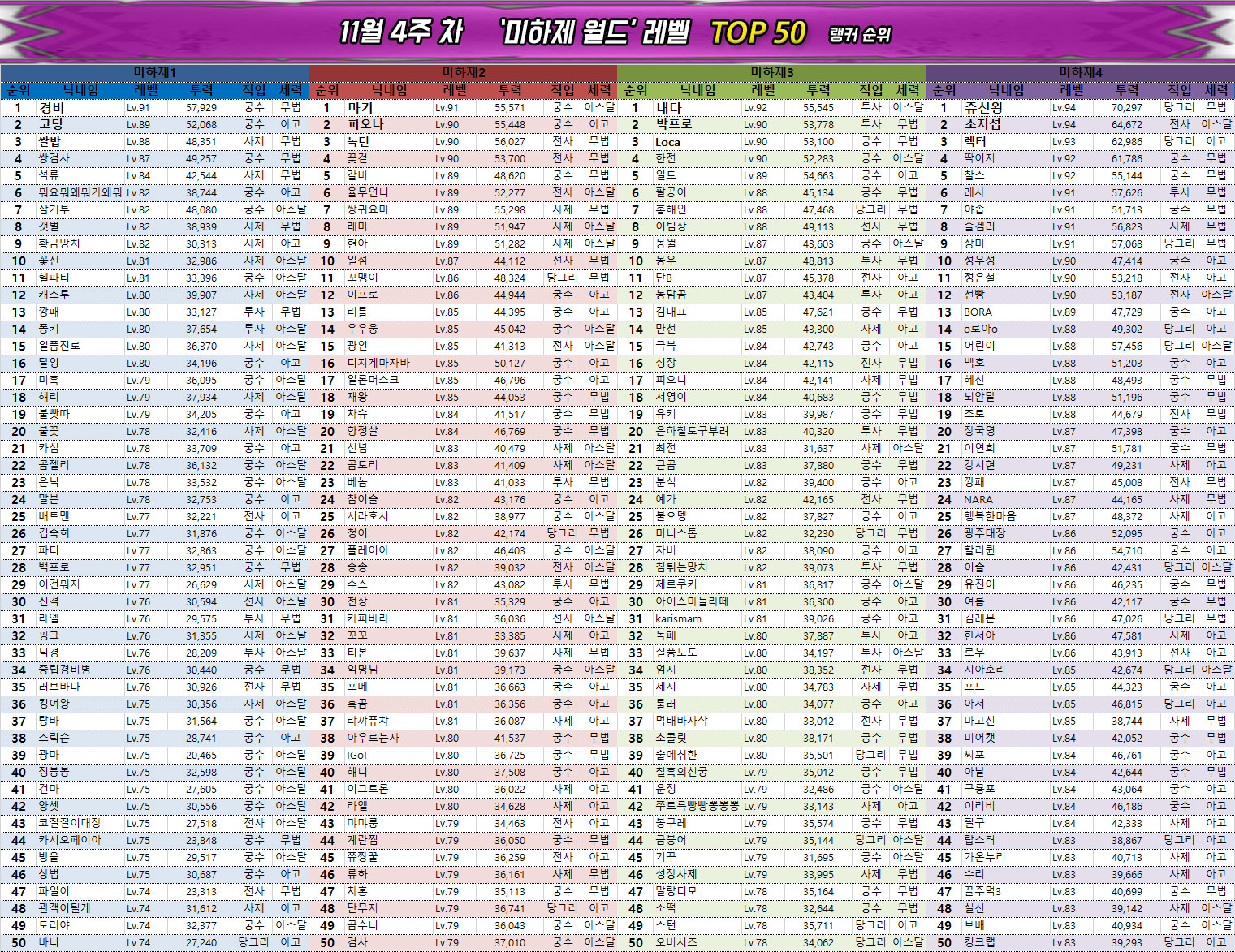Click the 미하제1 server header
Image resolution: width=1235 pixels, height=952 pixels.
click(154, 72)
